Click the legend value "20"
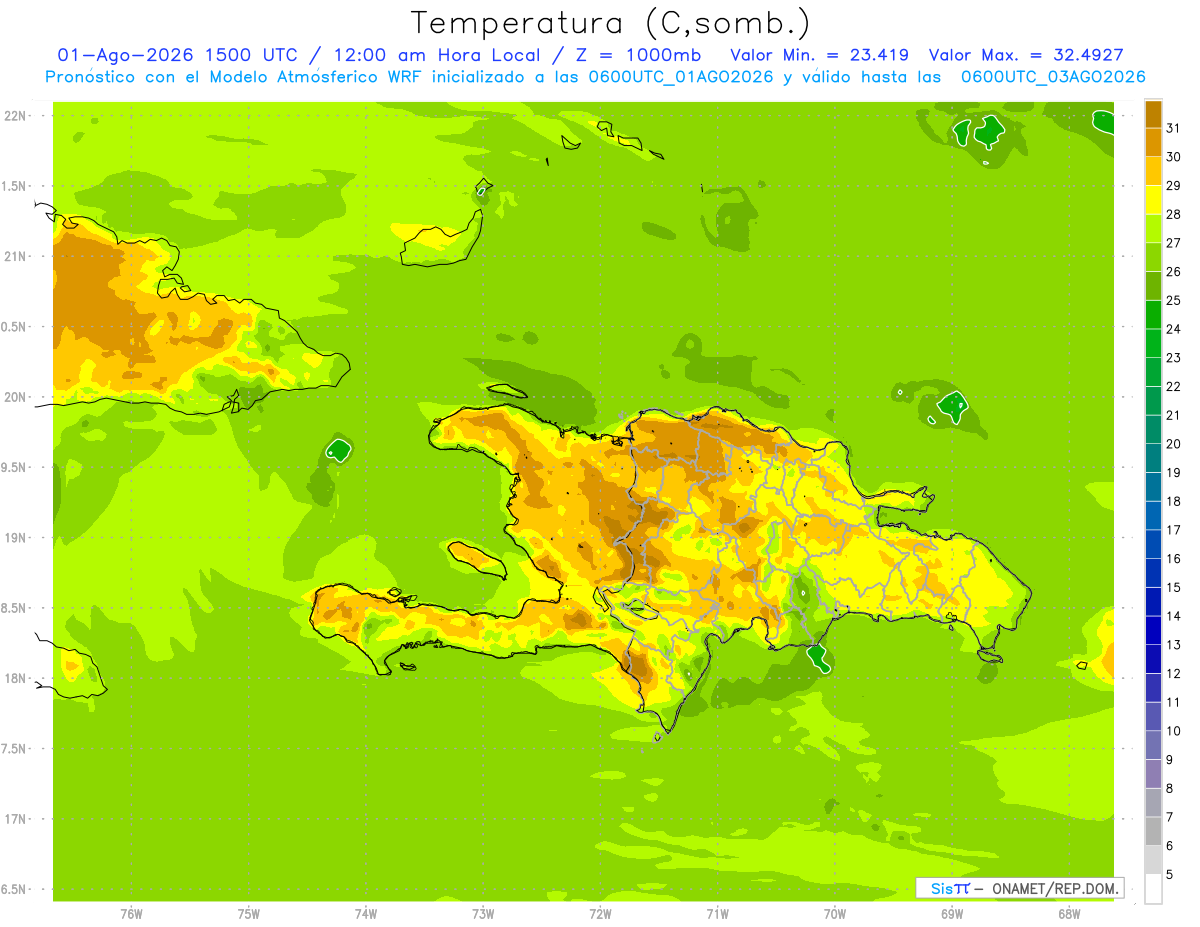This screenshot has height=927, width=1200. point(1174,443)
